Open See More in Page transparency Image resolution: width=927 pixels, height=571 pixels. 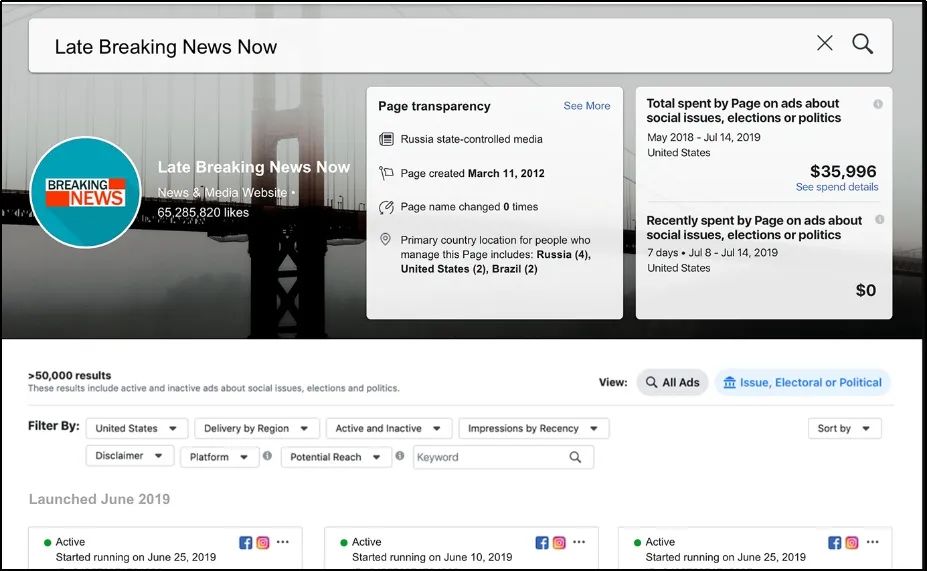click(x=586, y=106)
